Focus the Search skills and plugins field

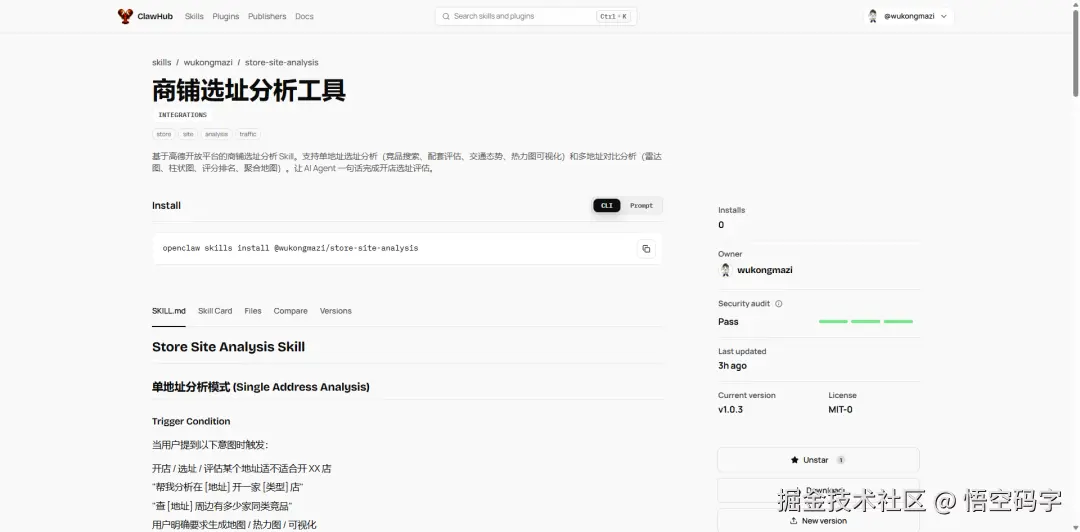[x=536, y=17]
